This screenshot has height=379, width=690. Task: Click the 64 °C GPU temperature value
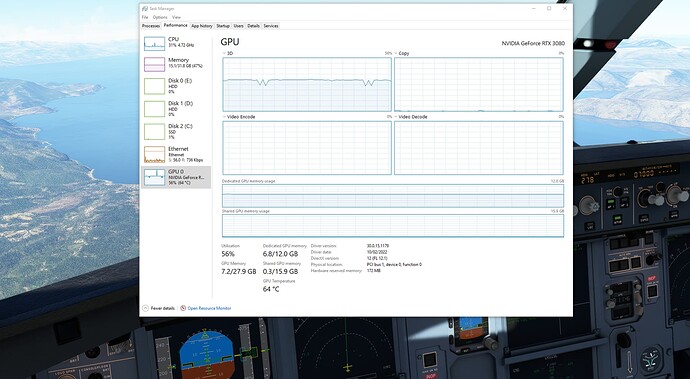tap(271, 289)
